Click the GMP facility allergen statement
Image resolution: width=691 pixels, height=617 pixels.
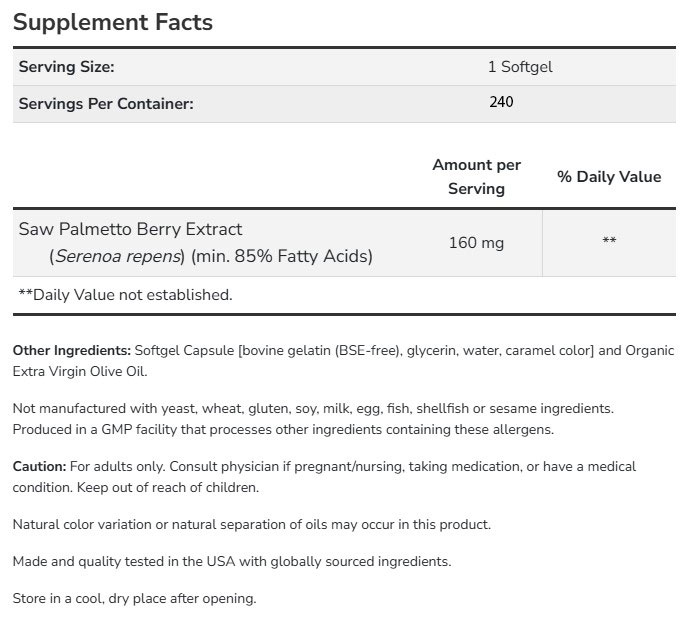(x=283, y=429)
